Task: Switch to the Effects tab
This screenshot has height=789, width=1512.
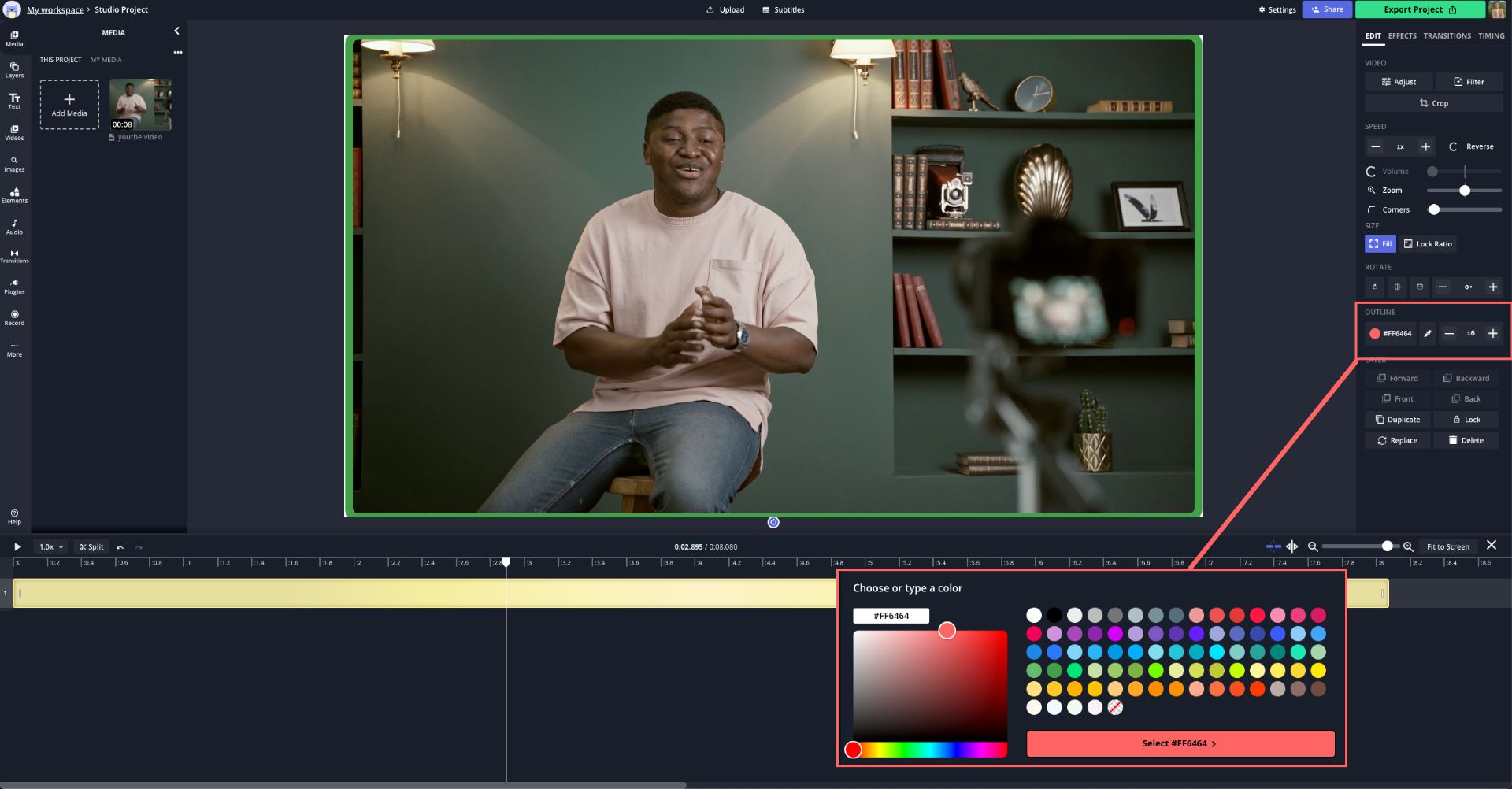Action: click(1402, 36)
